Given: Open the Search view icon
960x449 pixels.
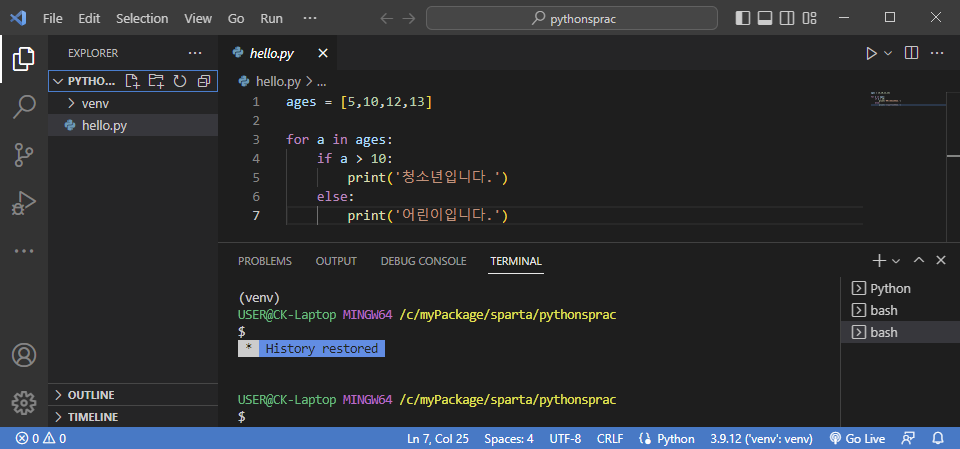Looking at the screenshot, I should point(24,107).
